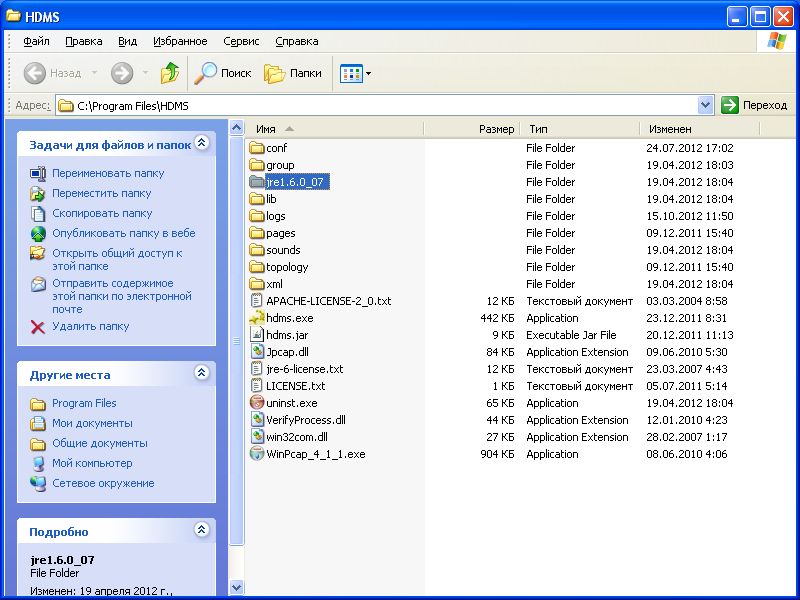Viewport: 800px width, 600px height.
Task: Select the jre-6-license.txt file name
Action: (305, 369)
